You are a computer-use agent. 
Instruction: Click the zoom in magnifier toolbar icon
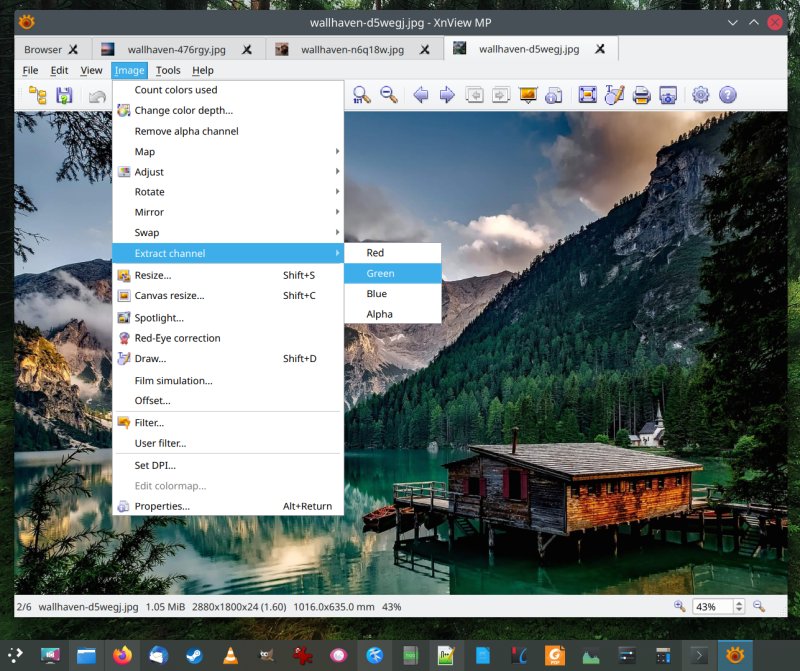click(x=362, y=95)
